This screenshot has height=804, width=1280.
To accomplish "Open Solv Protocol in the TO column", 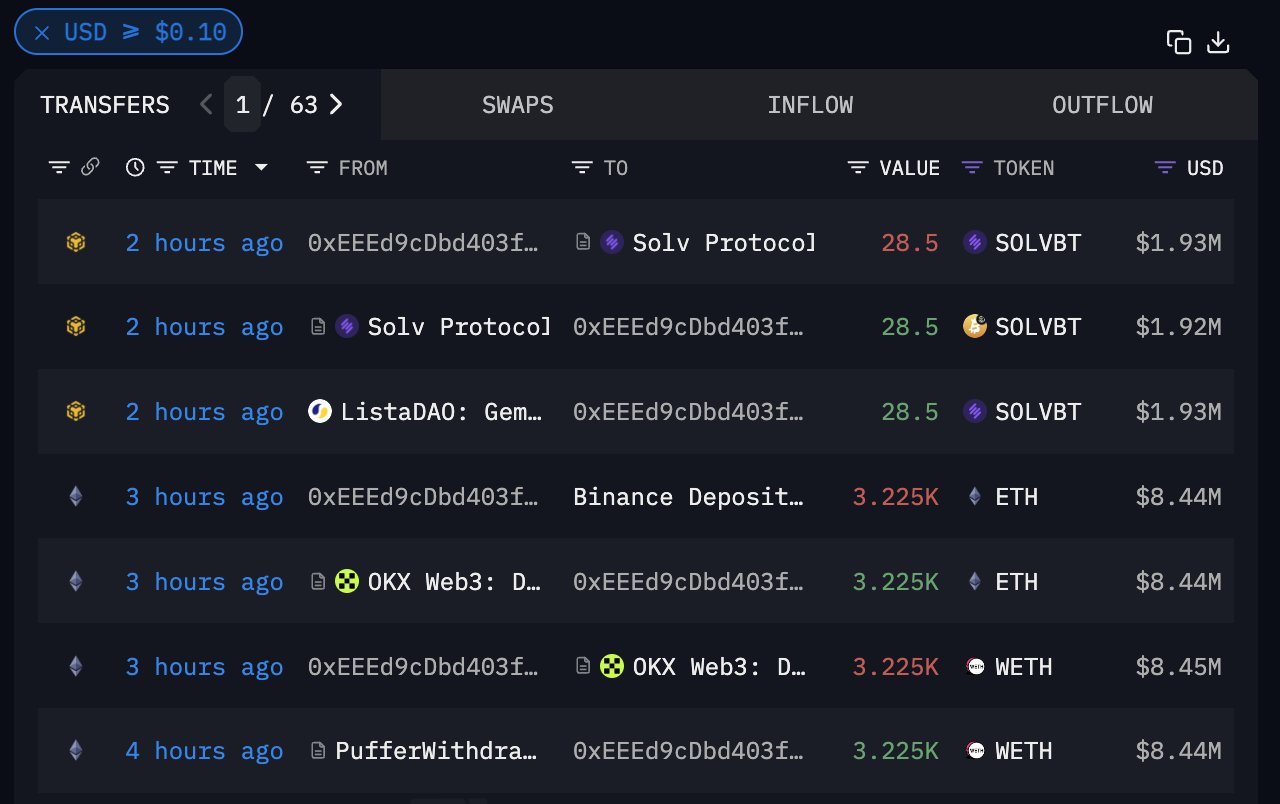I will click(724, 242).
